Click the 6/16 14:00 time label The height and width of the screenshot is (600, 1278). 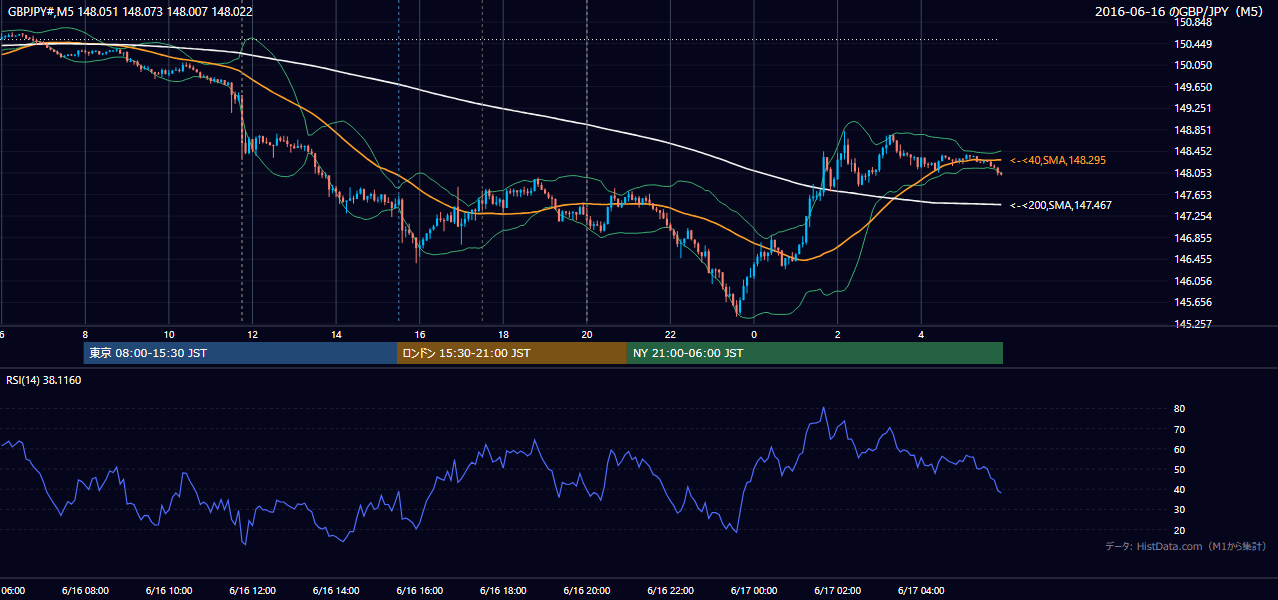pyautogui.click(x=336, y=590)
